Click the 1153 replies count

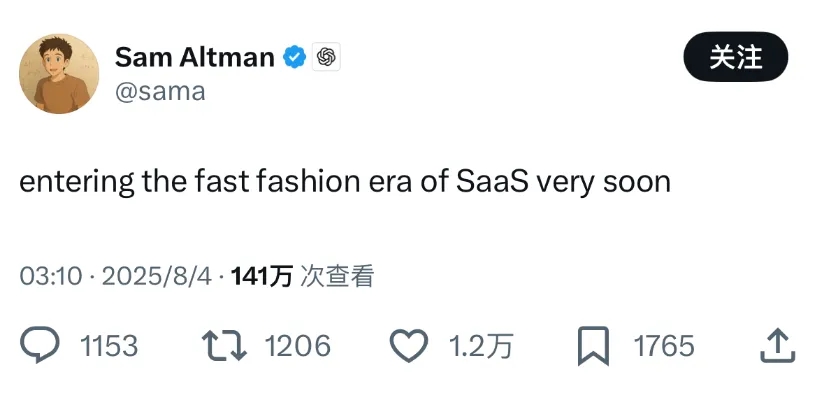tap(109, 346)
